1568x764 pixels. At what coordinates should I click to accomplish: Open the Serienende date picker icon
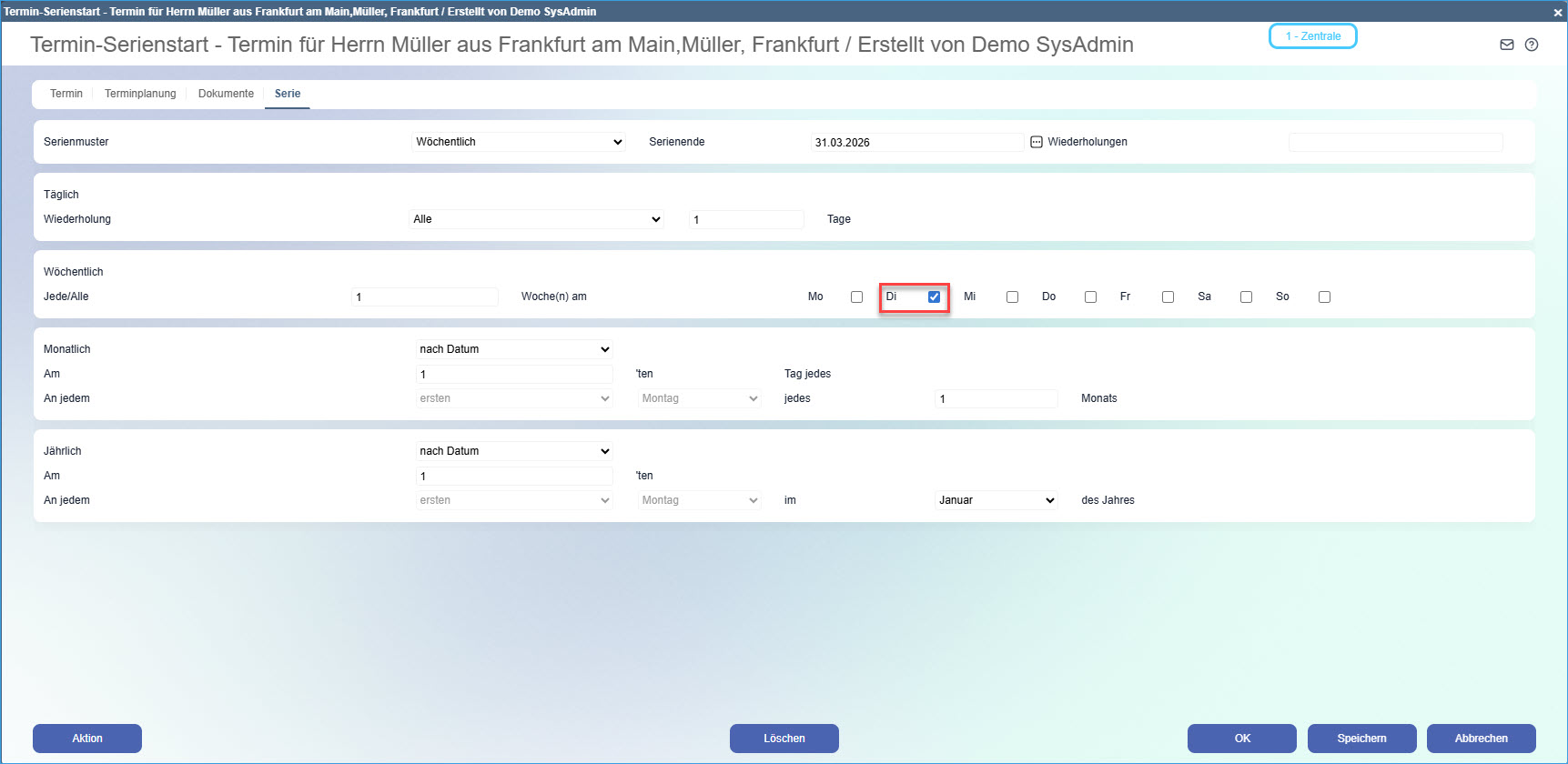click(1036, 142)
